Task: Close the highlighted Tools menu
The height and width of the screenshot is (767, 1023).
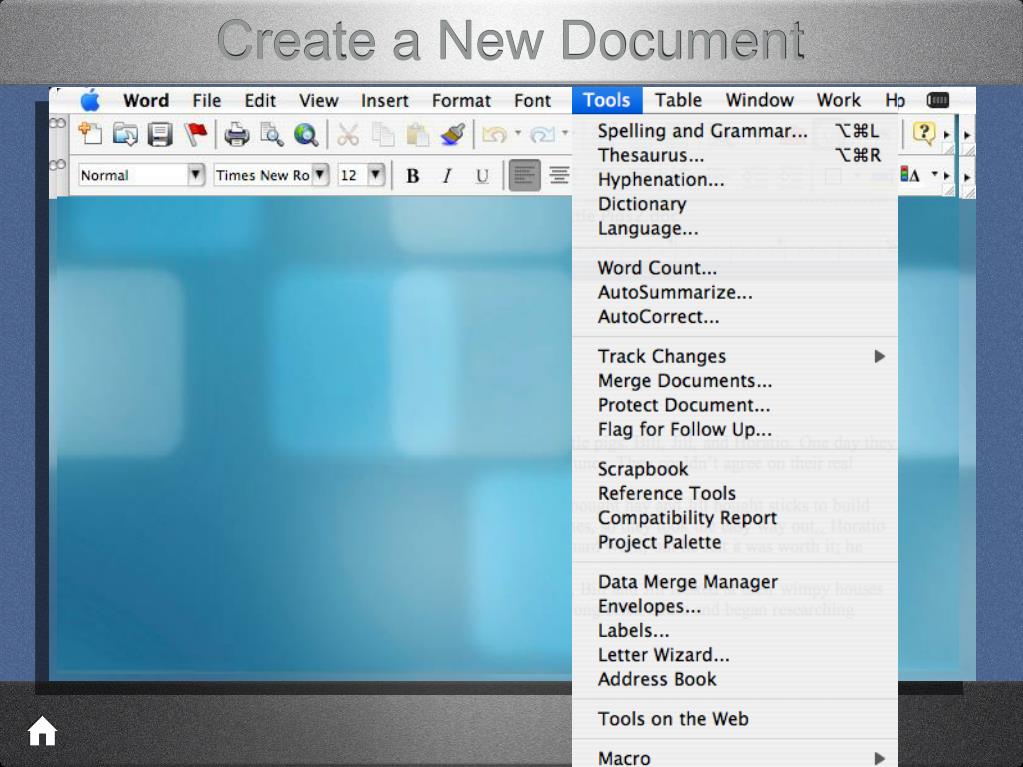Action: [x=607, y=100]
